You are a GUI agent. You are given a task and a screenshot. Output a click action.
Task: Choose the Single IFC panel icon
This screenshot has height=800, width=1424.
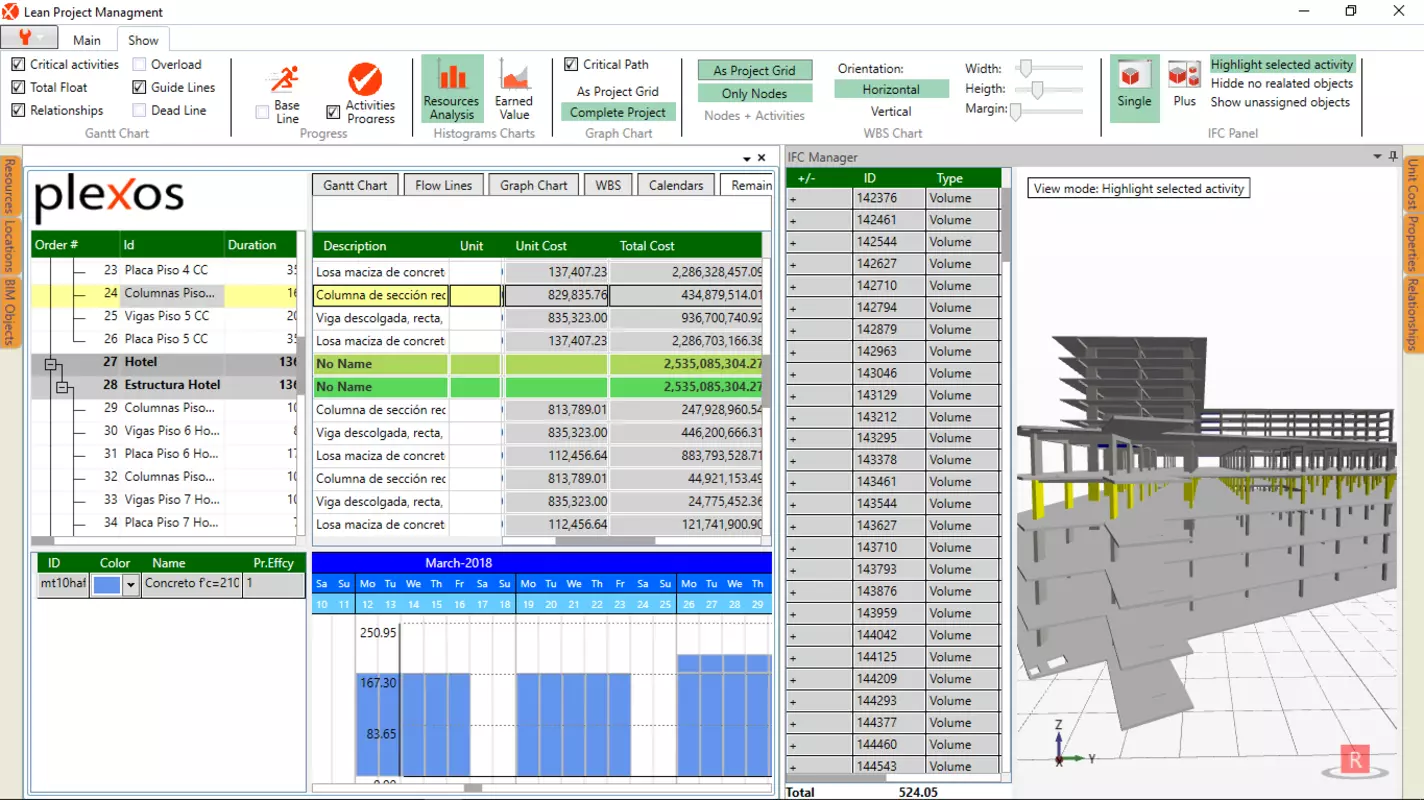pyautogui.click(x=1134, y=75)
